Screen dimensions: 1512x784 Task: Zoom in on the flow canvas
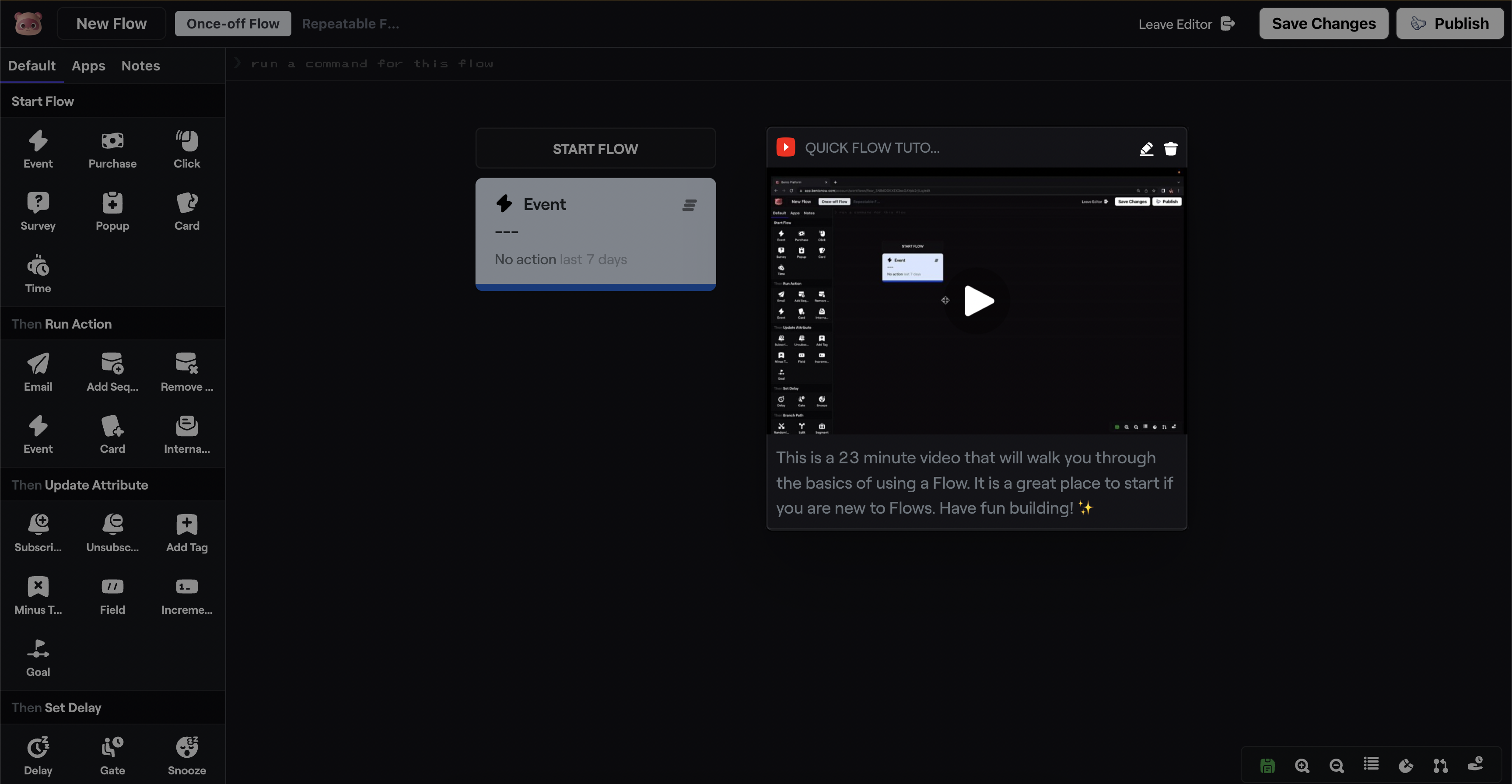[1302, 765]
